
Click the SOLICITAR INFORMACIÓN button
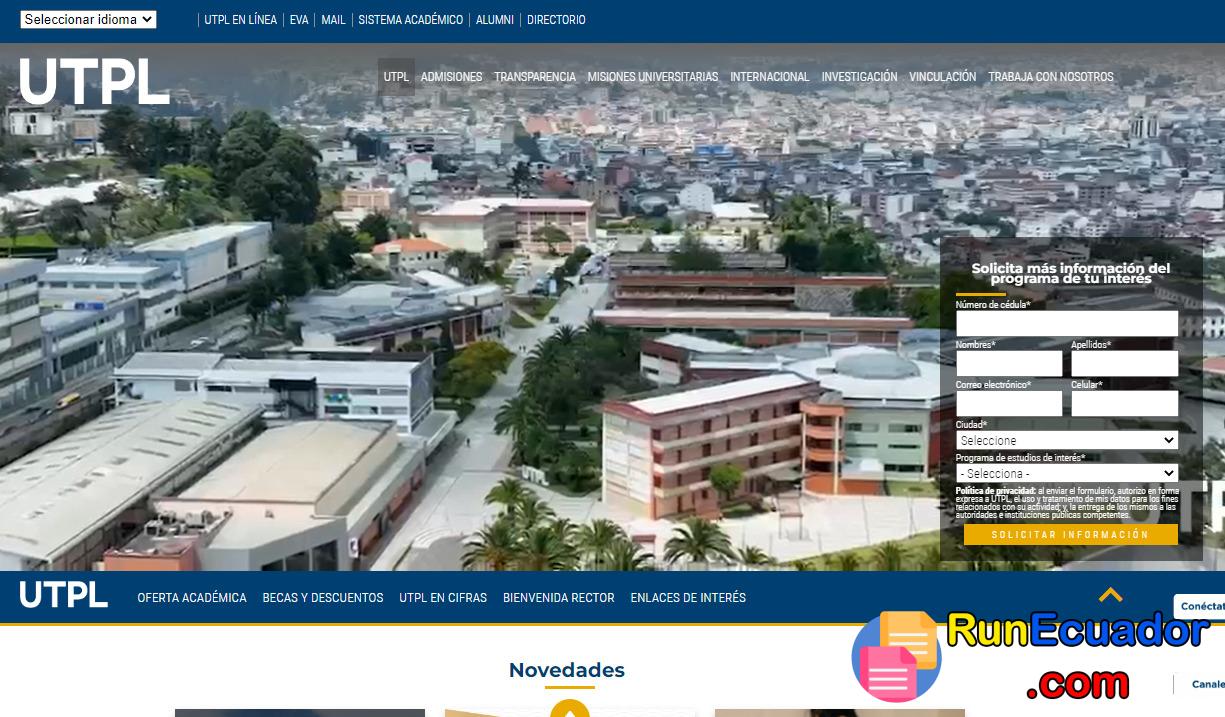coord(1071,534)
